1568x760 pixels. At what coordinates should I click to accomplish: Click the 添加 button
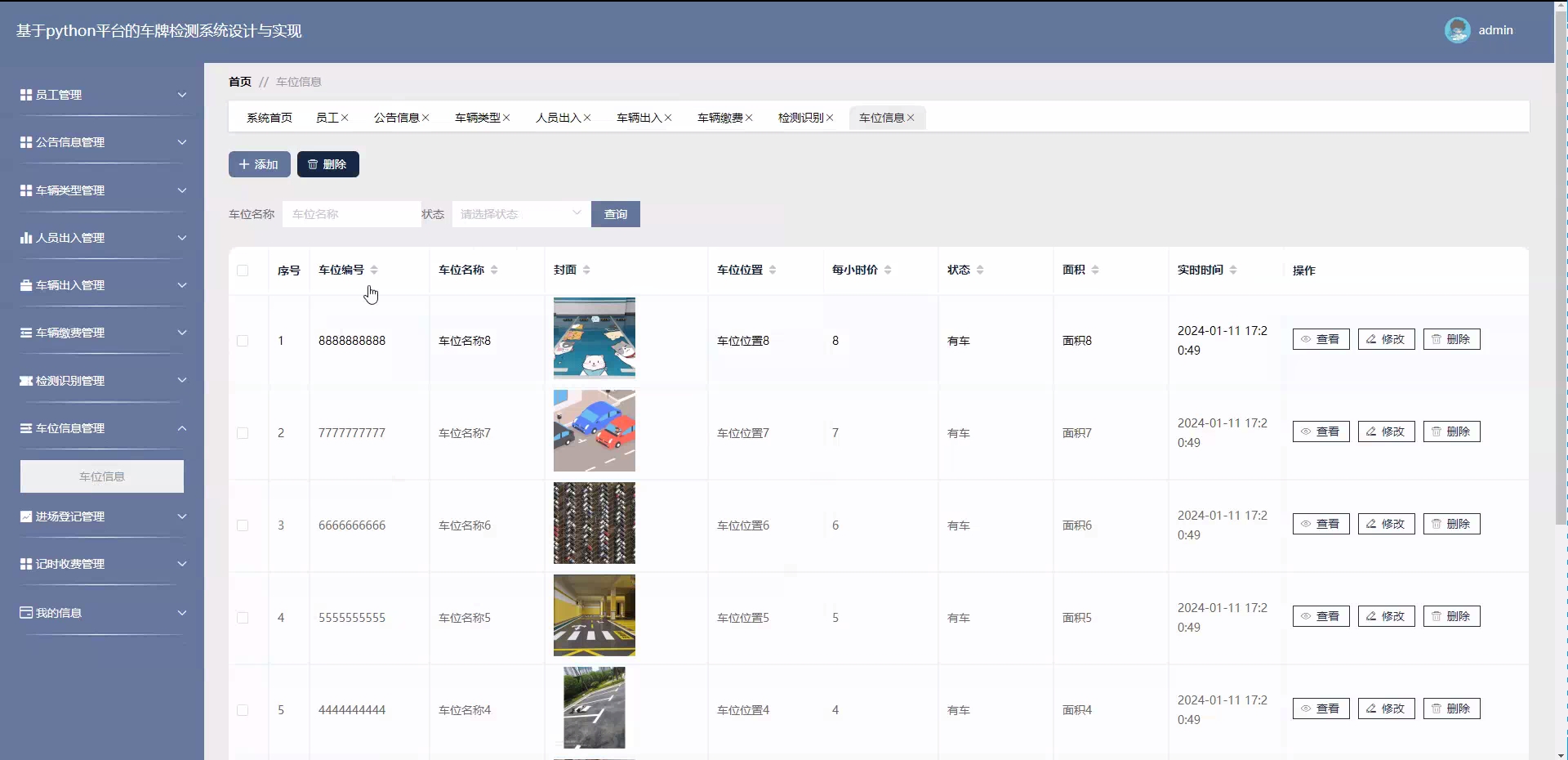coord(260,164)
